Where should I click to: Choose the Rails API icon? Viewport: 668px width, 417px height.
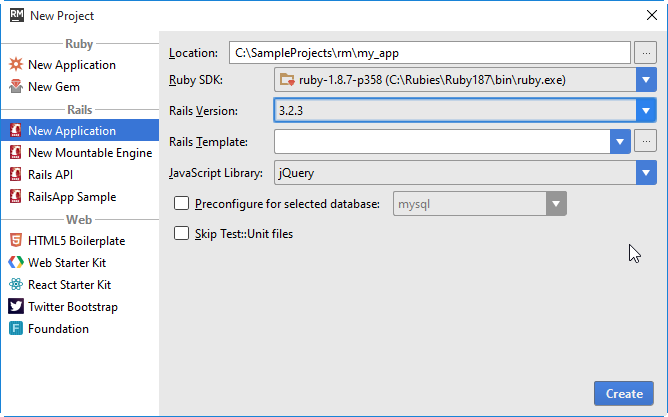coord(16,175)
